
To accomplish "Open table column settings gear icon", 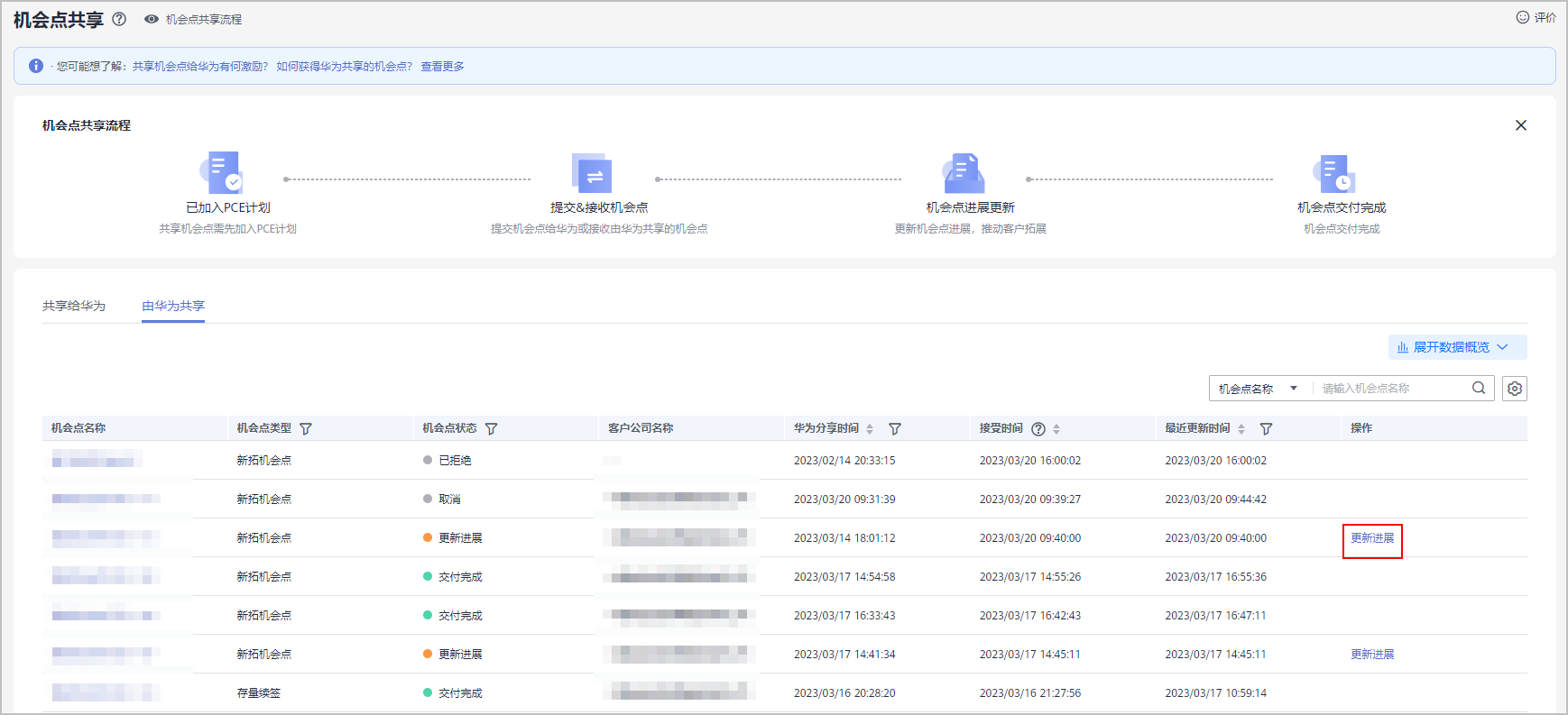I will (x=1514, y=389).
